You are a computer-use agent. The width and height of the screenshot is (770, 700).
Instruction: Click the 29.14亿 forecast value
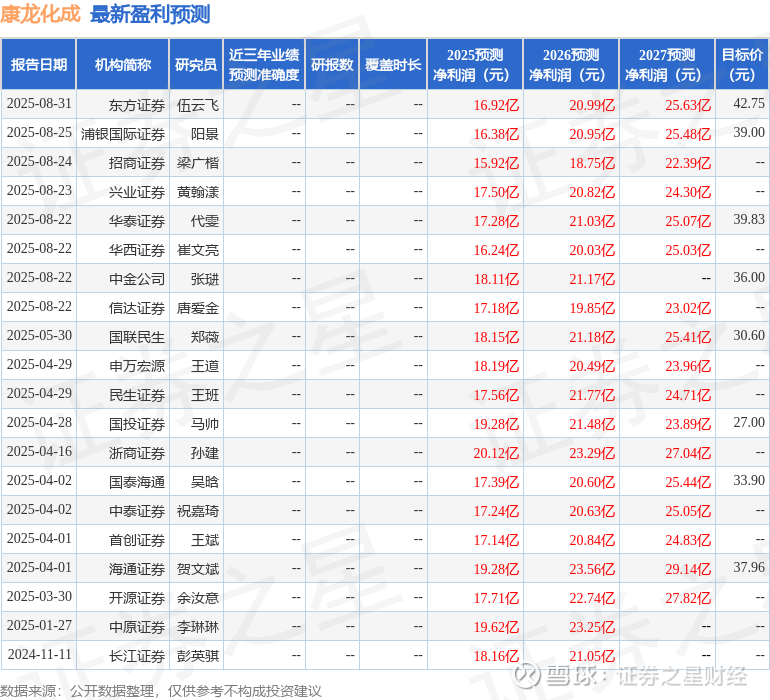(x=688, y=569)
